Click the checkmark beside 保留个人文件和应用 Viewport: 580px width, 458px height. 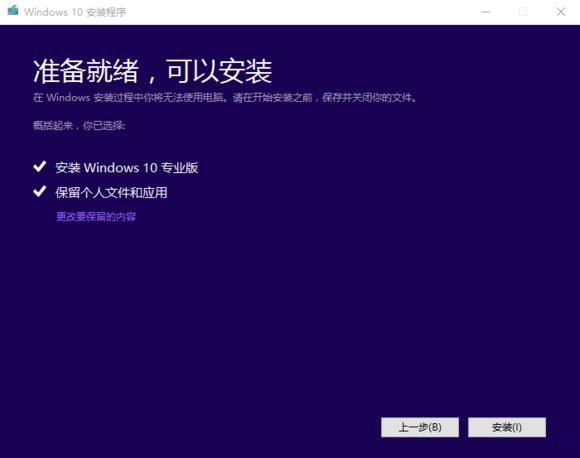(x=40, y=191)
